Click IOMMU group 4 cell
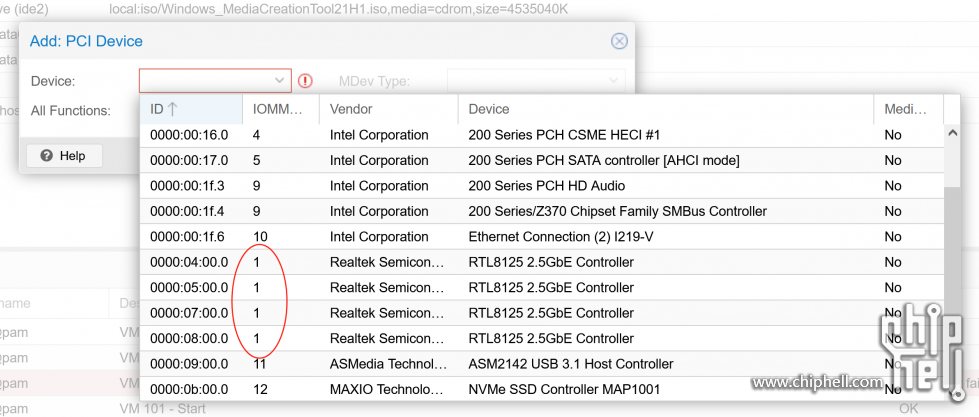The image size is (979, 417). 281,135
